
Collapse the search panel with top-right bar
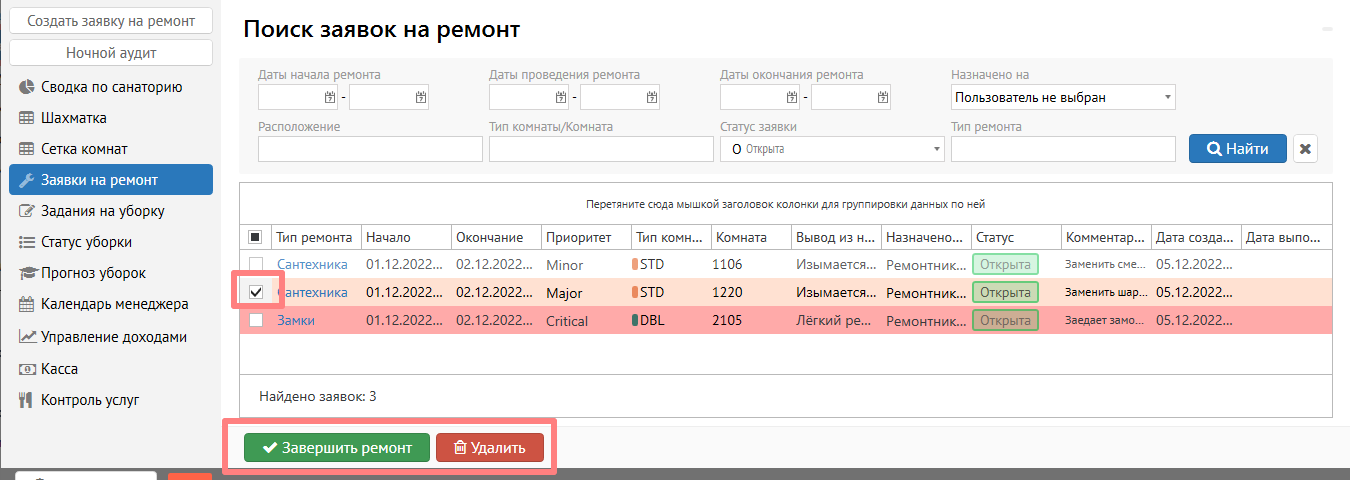(1326, 29)
